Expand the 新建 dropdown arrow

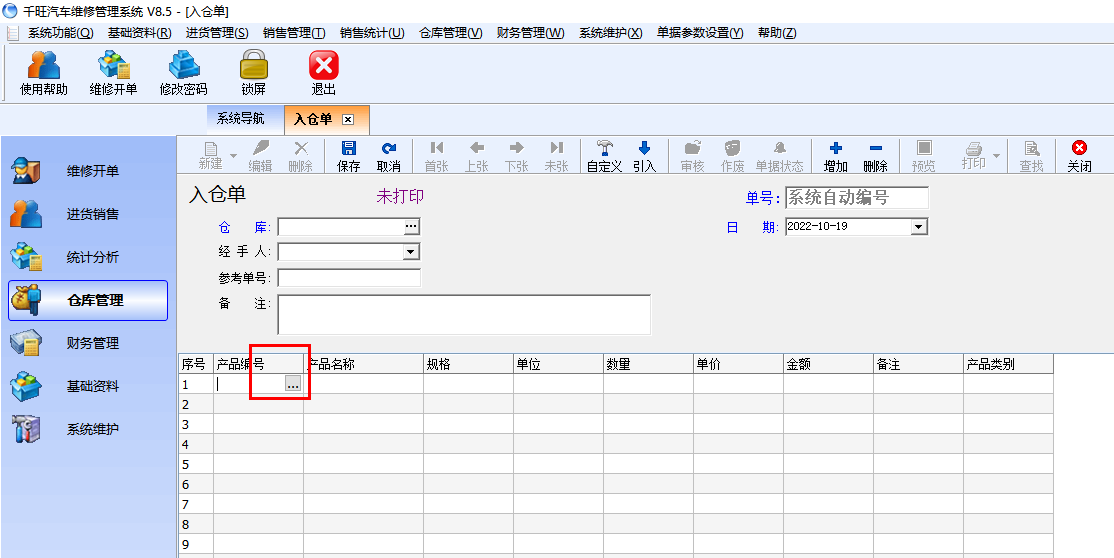point(233,156)
